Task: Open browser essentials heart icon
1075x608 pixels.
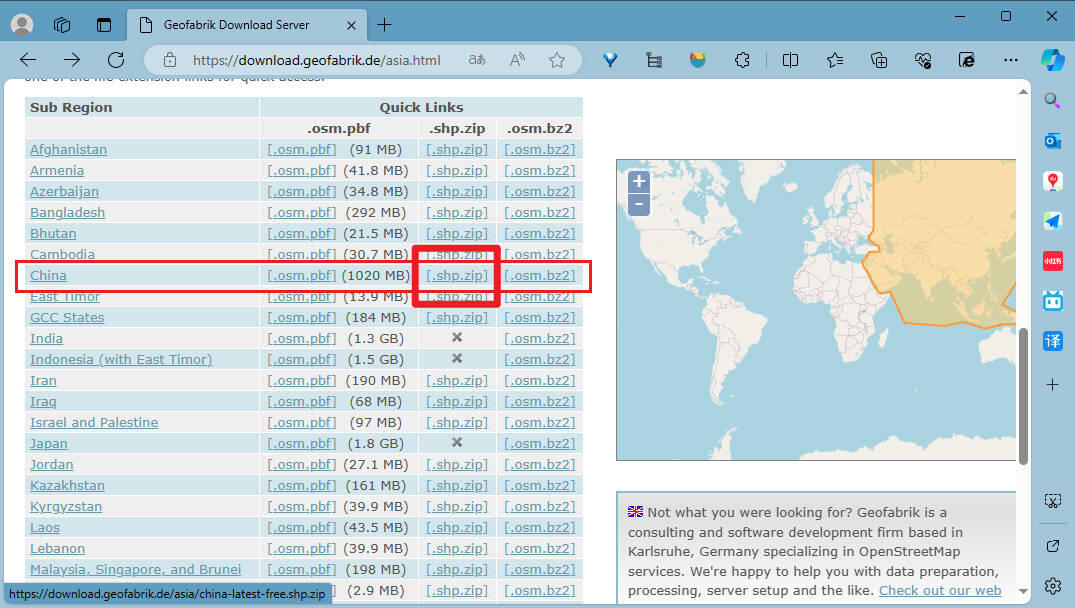Action: (x=923, y=60)
